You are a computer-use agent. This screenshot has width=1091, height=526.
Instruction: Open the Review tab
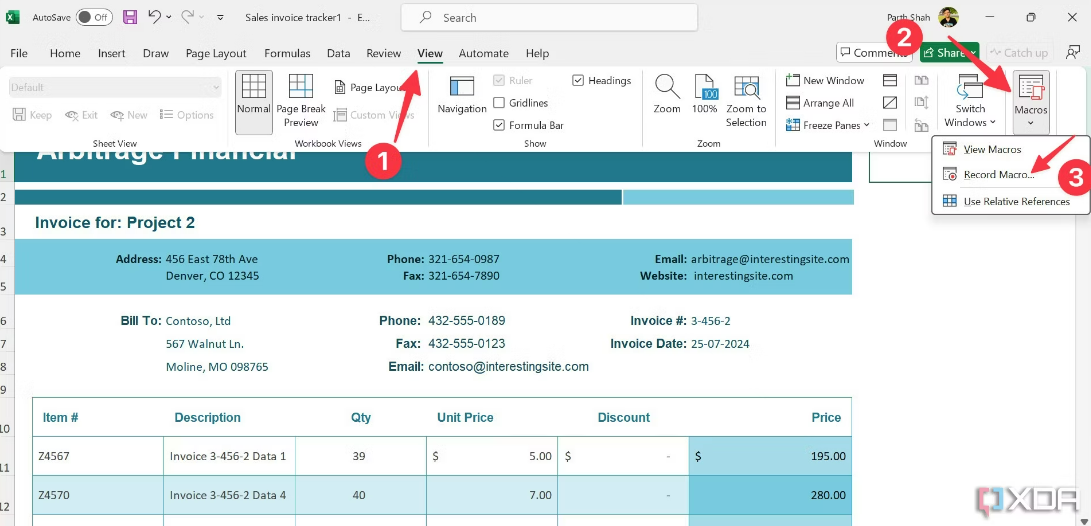[x=383, y=53]
